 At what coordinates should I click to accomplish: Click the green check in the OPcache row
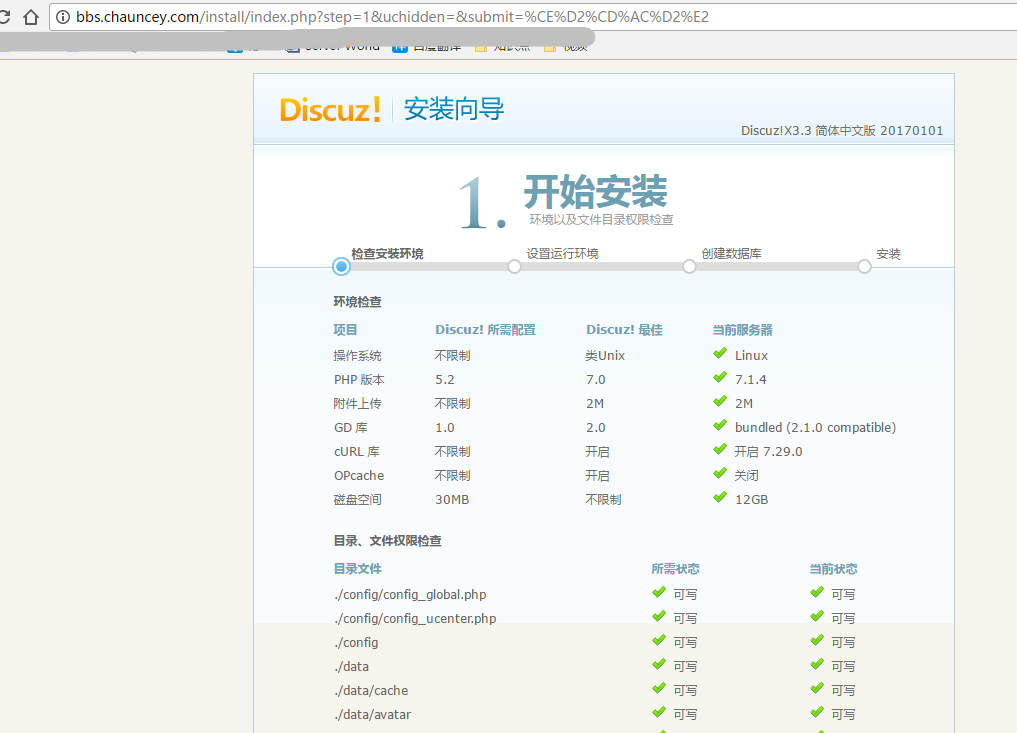[720, 474]
